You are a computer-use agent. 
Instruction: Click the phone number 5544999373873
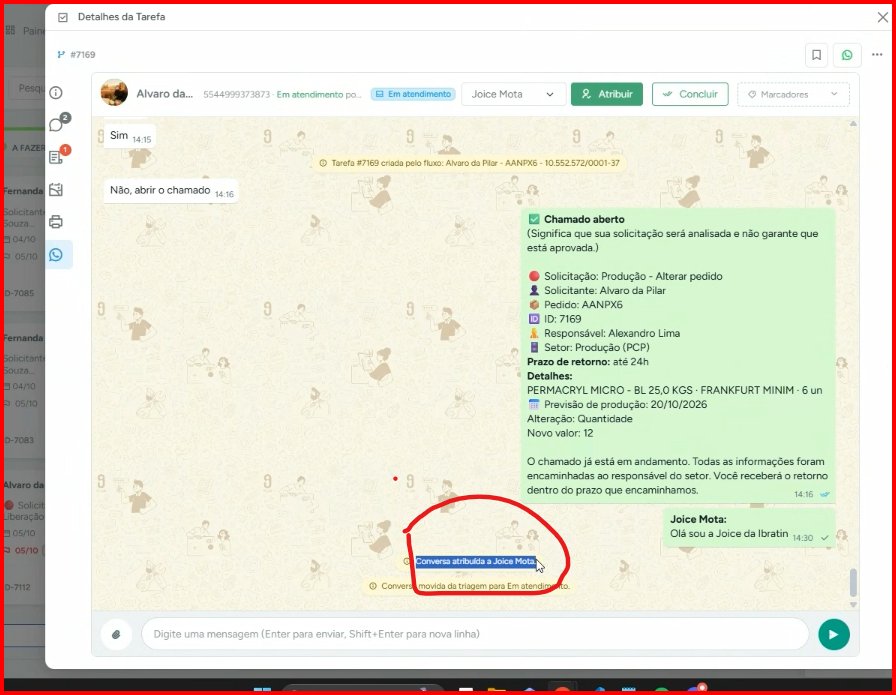click(x=237, y=94)
